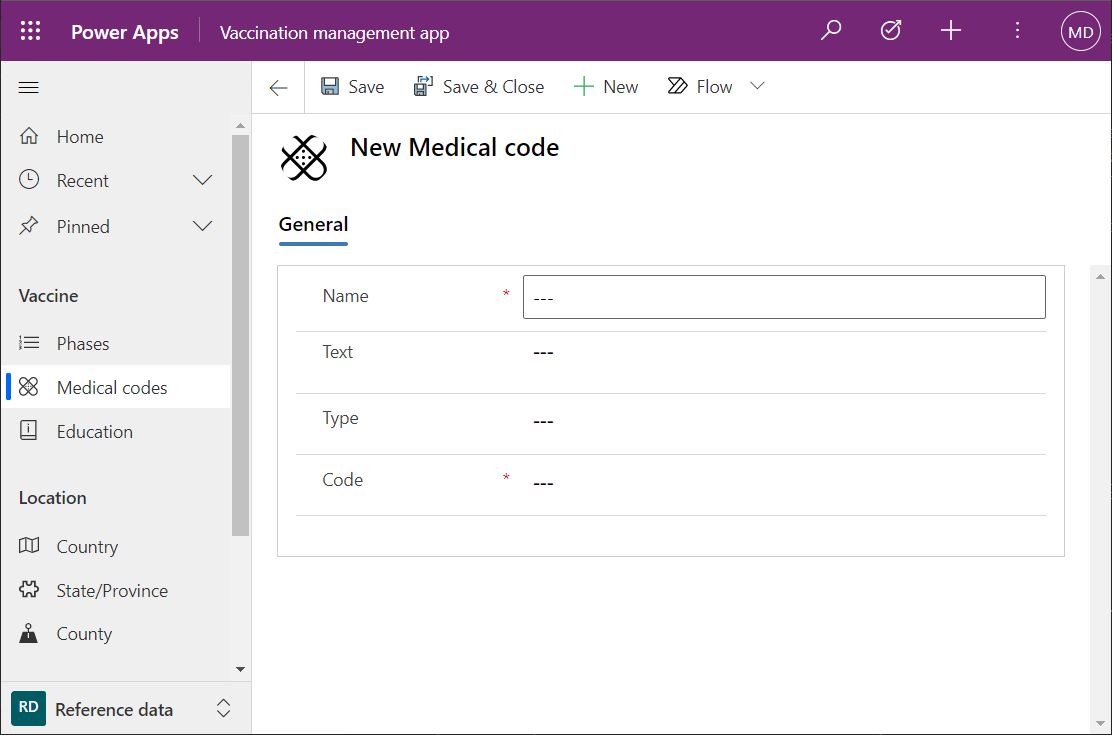Click the sidebar scrollbar down arrow

click(x=240, y=668)
